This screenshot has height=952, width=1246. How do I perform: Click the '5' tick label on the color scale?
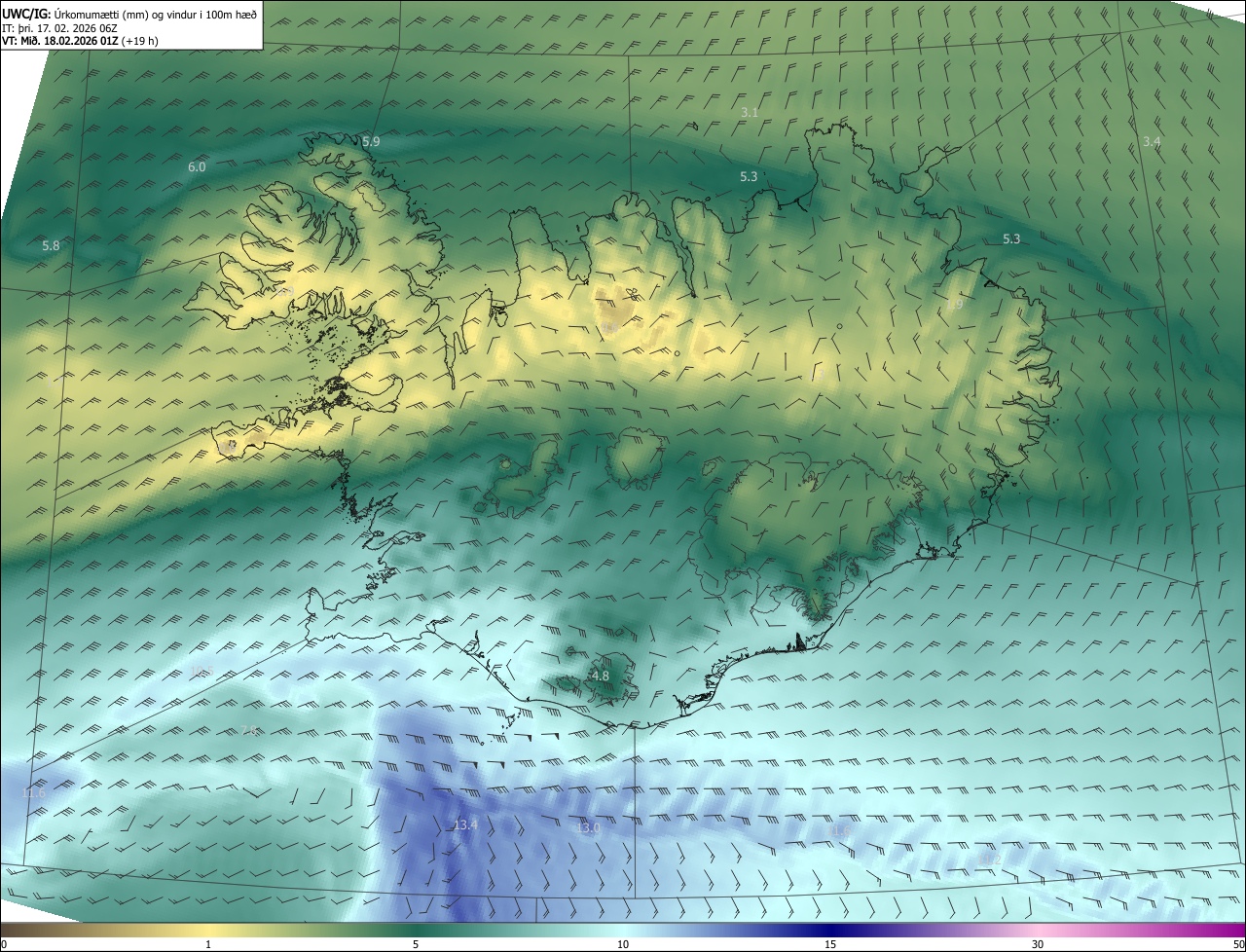(416, 945)
